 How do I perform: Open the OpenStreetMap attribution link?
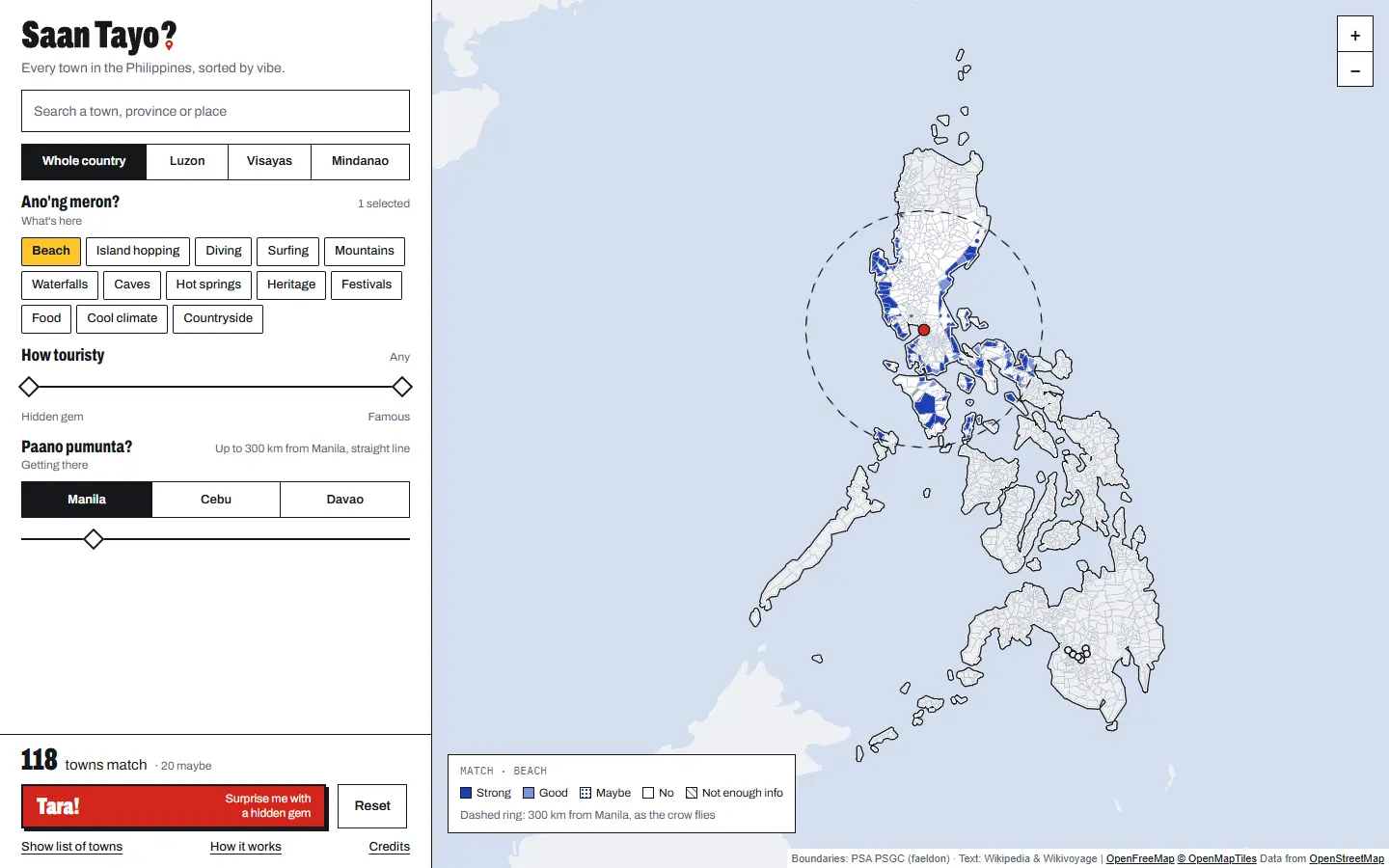point(1347,858)
